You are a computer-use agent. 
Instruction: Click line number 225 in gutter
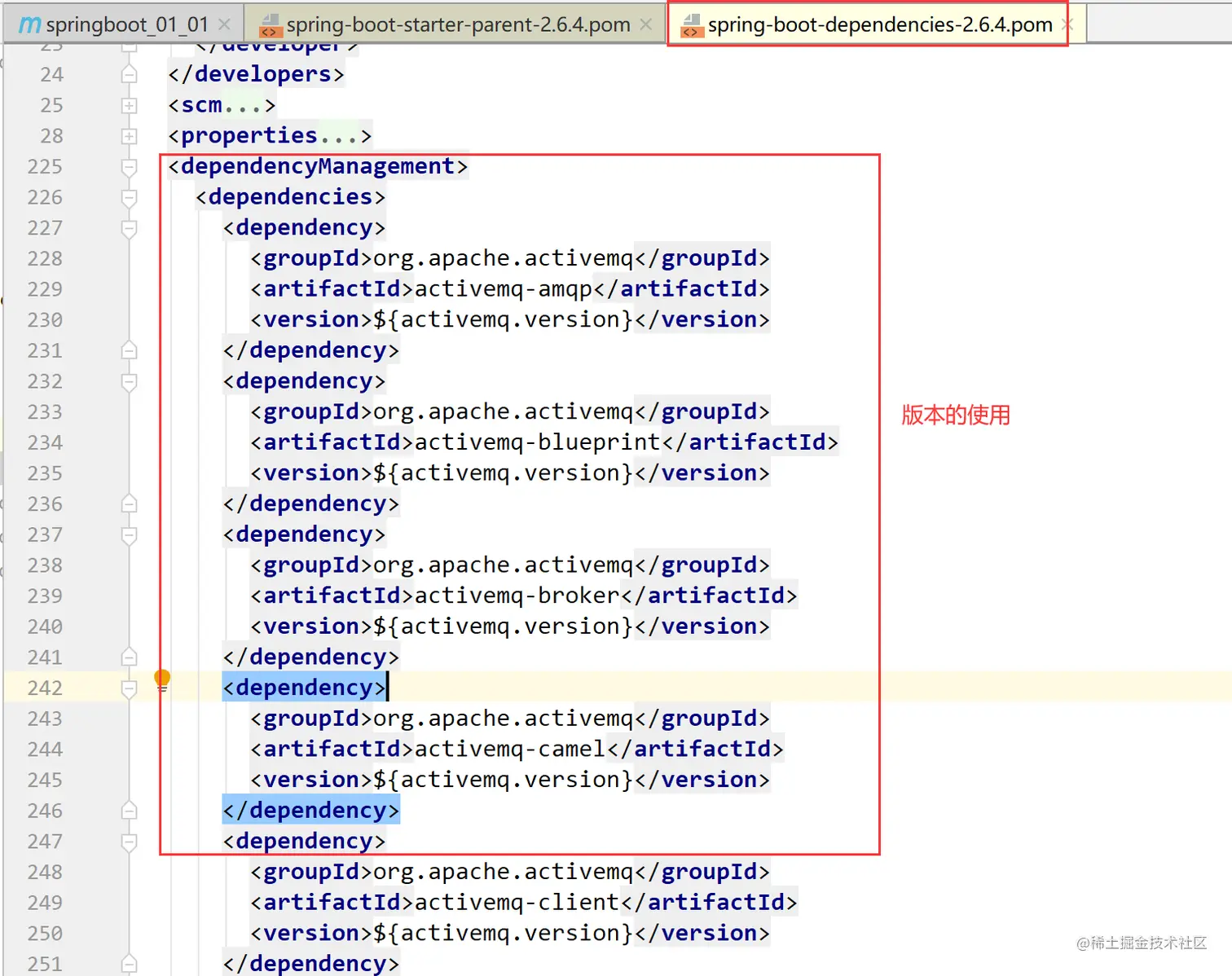click(x=45, y=167)
